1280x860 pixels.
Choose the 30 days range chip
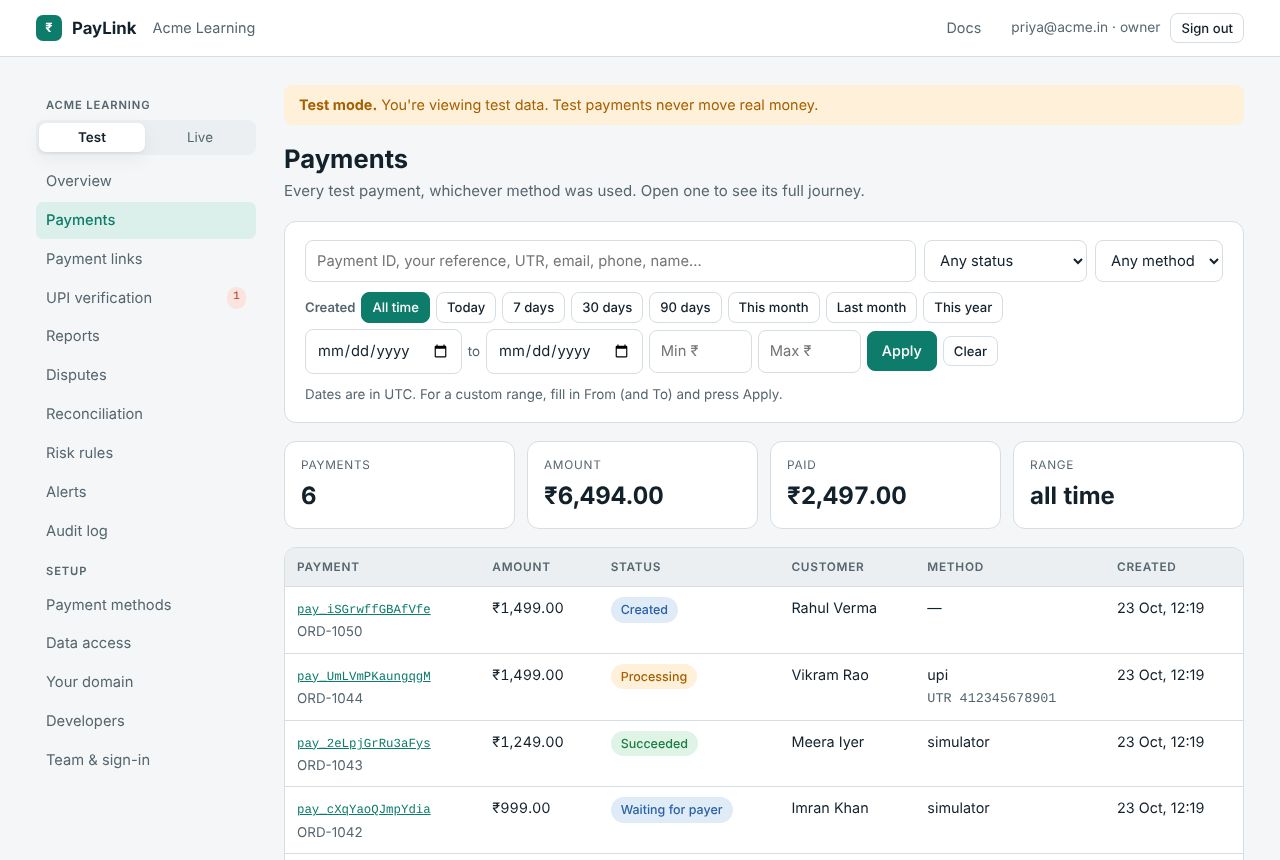pyautogui.click(x=607, y=307)
